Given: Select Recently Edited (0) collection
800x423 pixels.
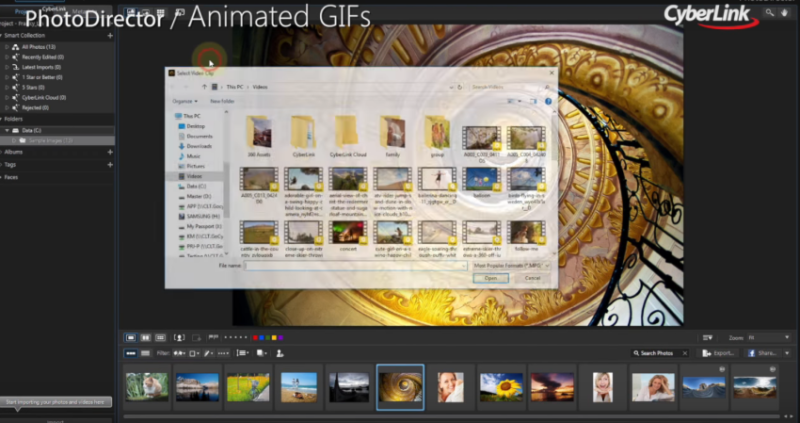Looking at the screenshot, I should [42, 57].
